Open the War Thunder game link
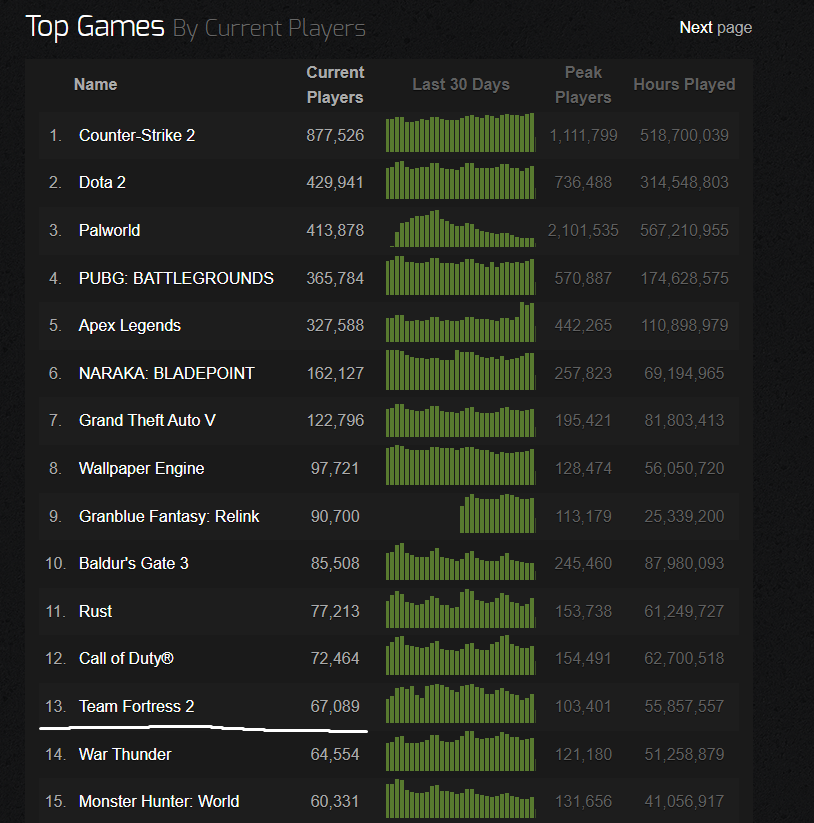The image size is (814, 823). pos(125,754)
